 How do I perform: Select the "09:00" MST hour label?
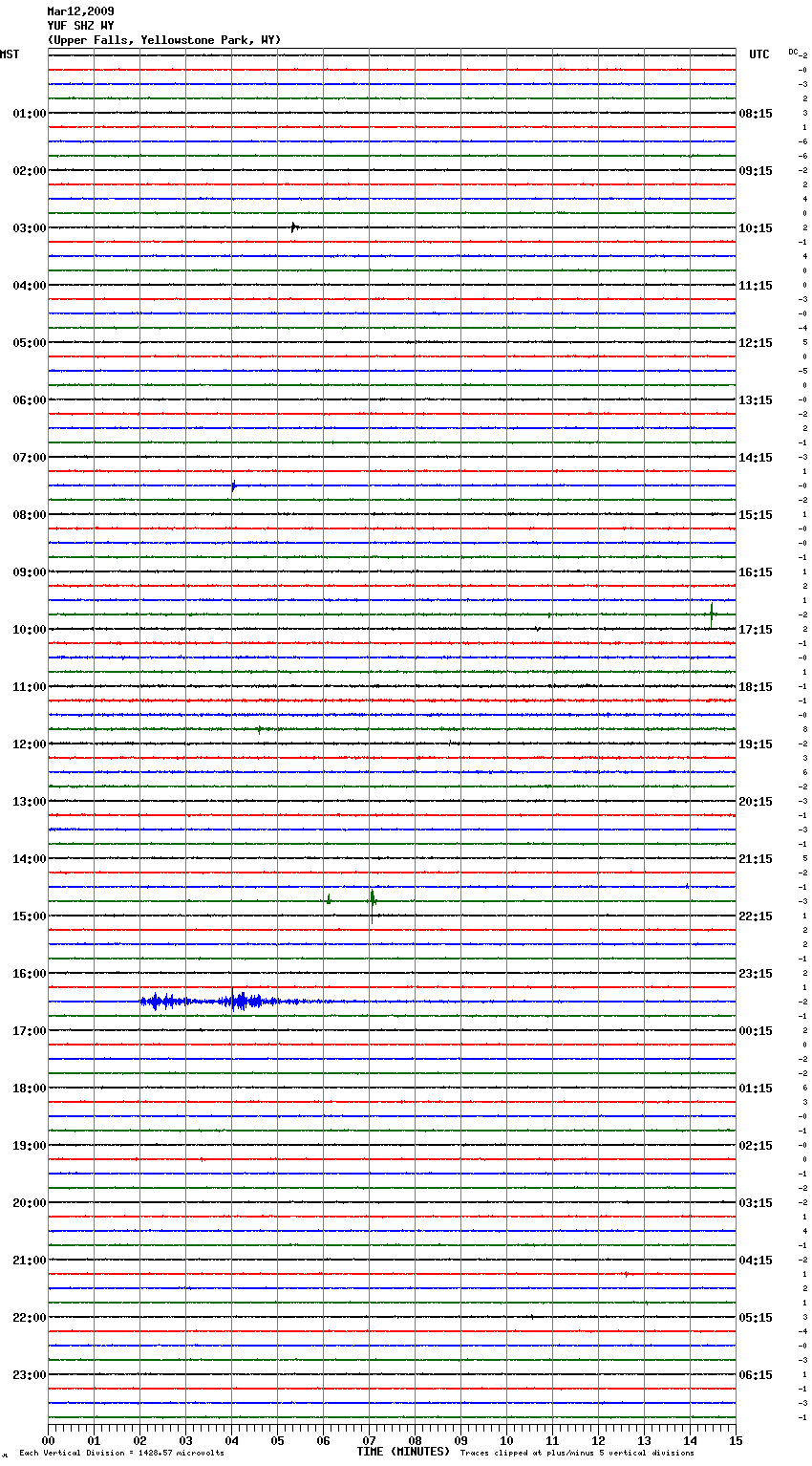[30, 572]
